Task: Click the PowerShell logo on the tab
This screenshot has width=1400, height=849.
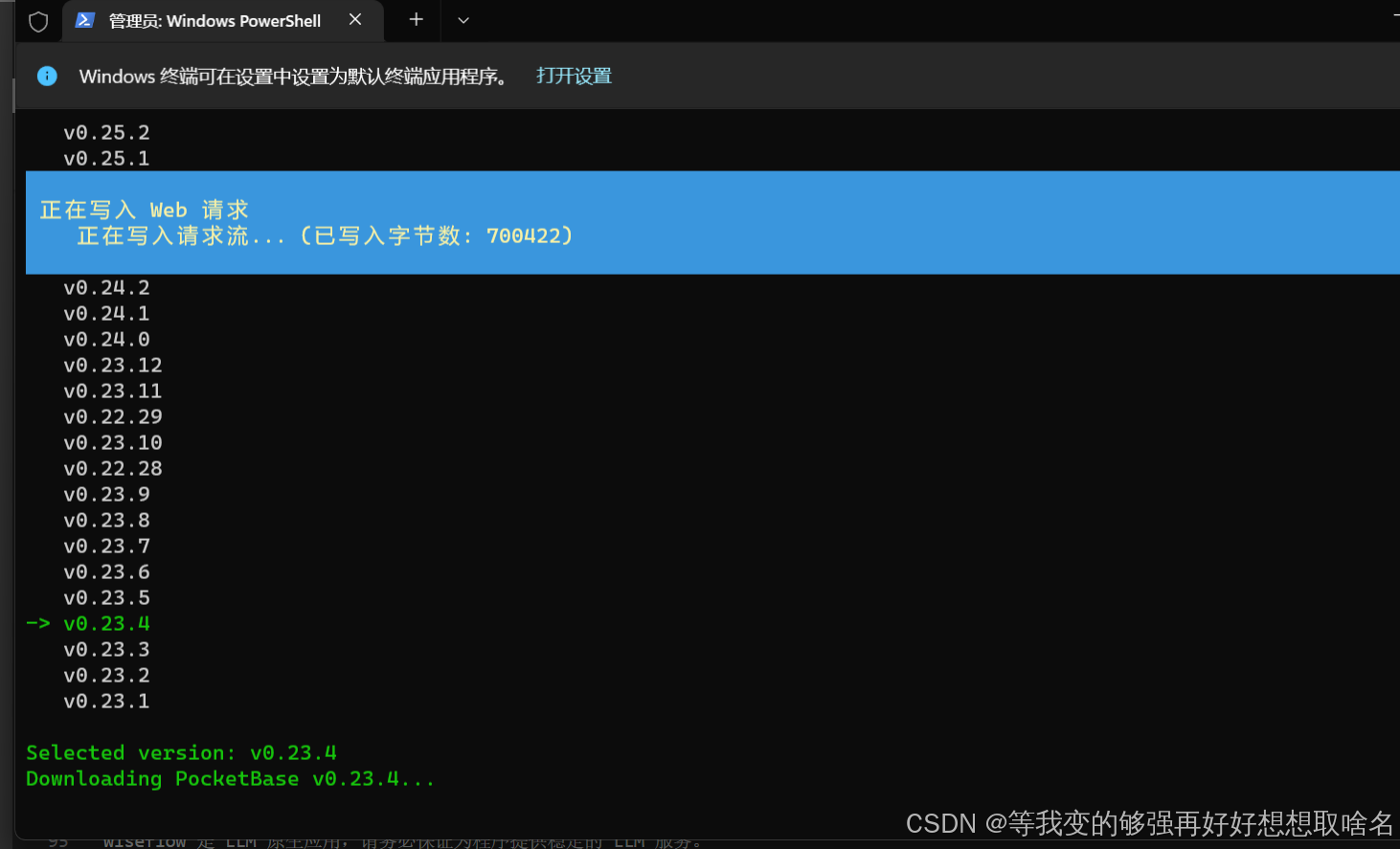Action: (85, 20)
